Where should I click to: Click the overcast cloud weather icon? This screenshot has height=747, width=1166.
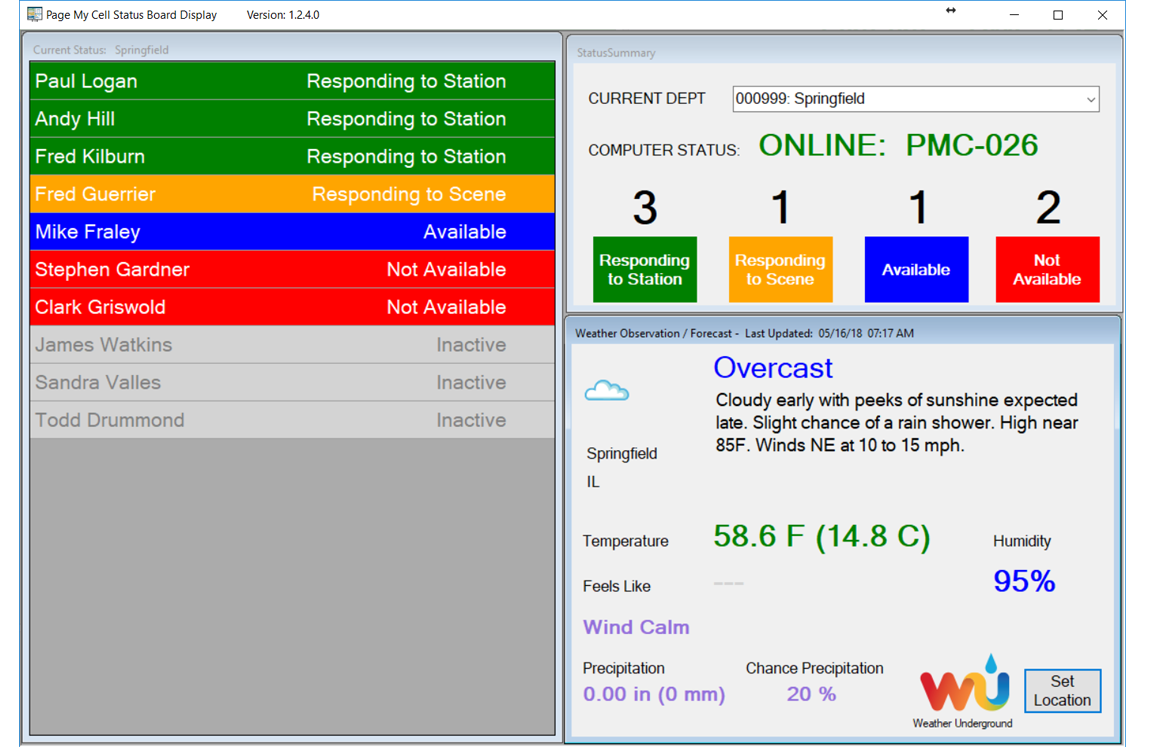pyautogui.click(x=606, y=391)
